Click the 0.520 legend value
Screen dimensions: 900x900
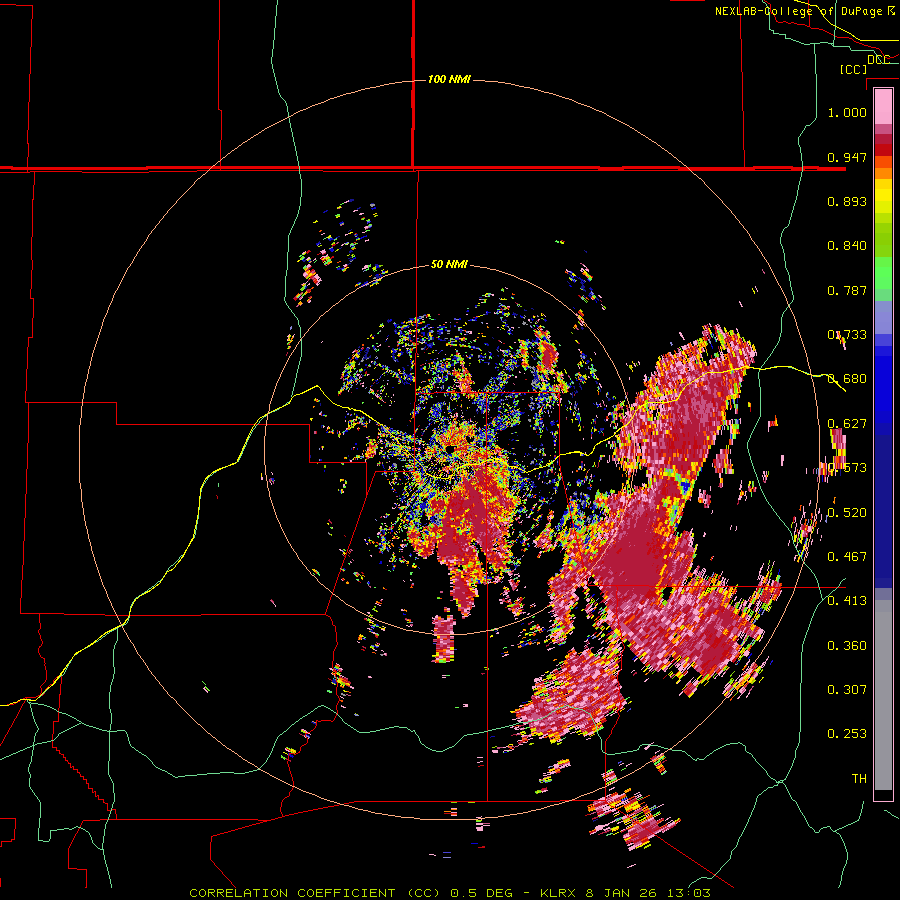pyautogui.click(x=847, y=513)
